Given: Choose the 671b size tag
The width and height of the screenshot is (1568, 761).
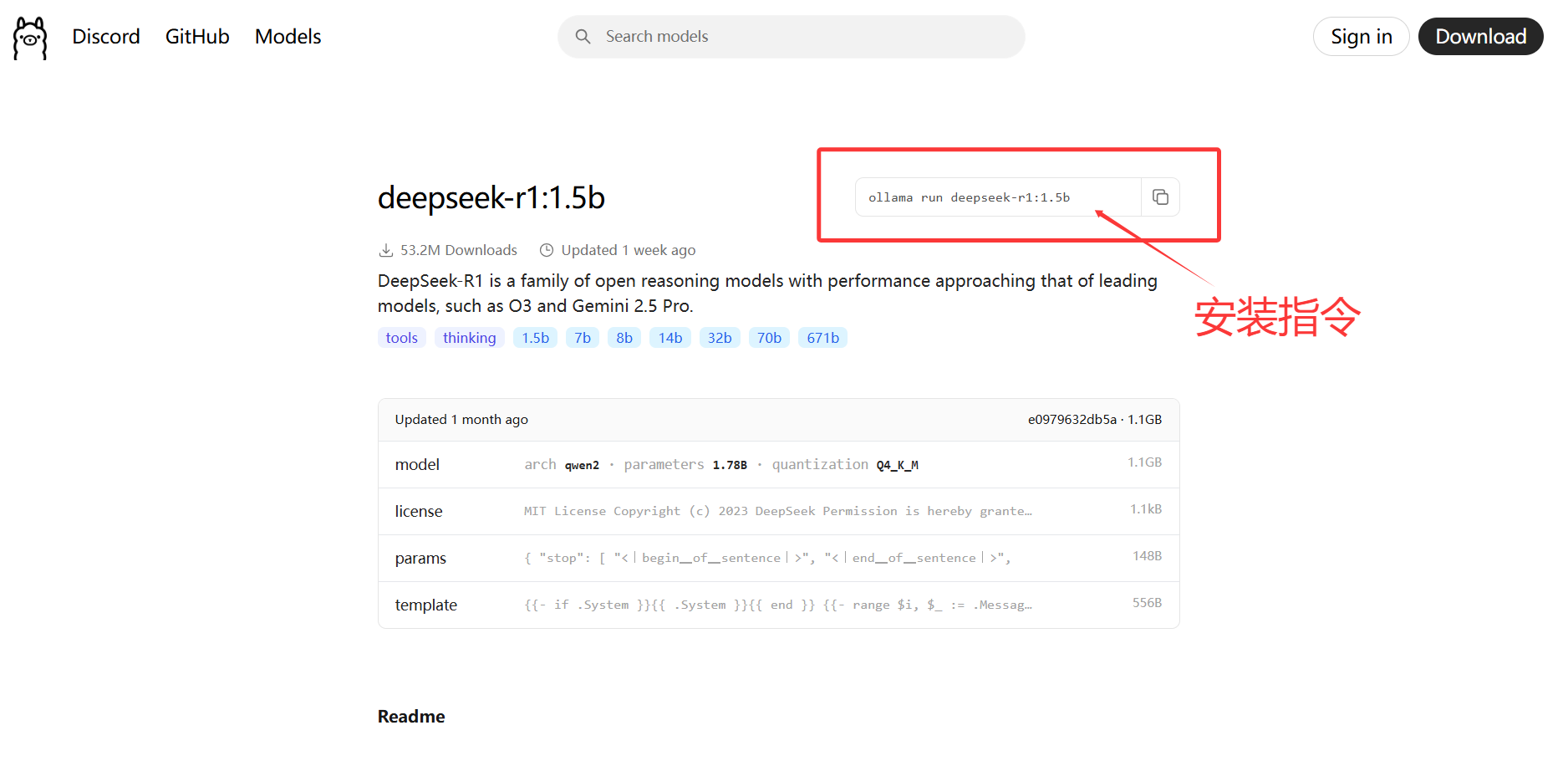Looking at the screenshot, I should [x=822, y=338].
